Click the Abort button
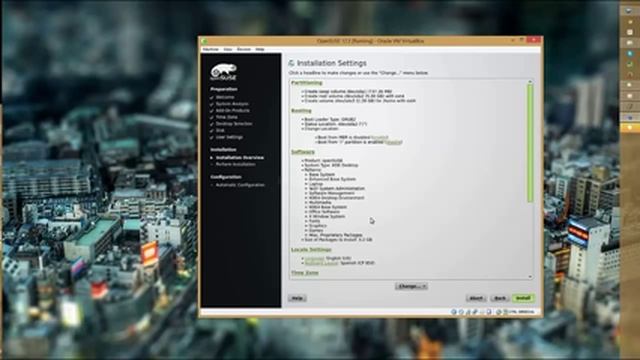The image size is (640, 360). tap(476, 298)
